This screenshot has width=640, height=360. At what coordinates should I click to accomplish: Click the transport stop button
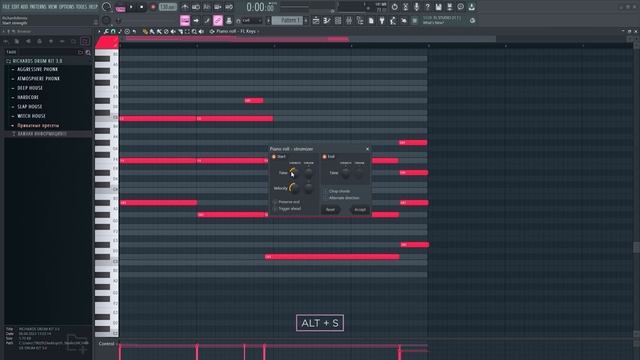click(x=142, y=7)
